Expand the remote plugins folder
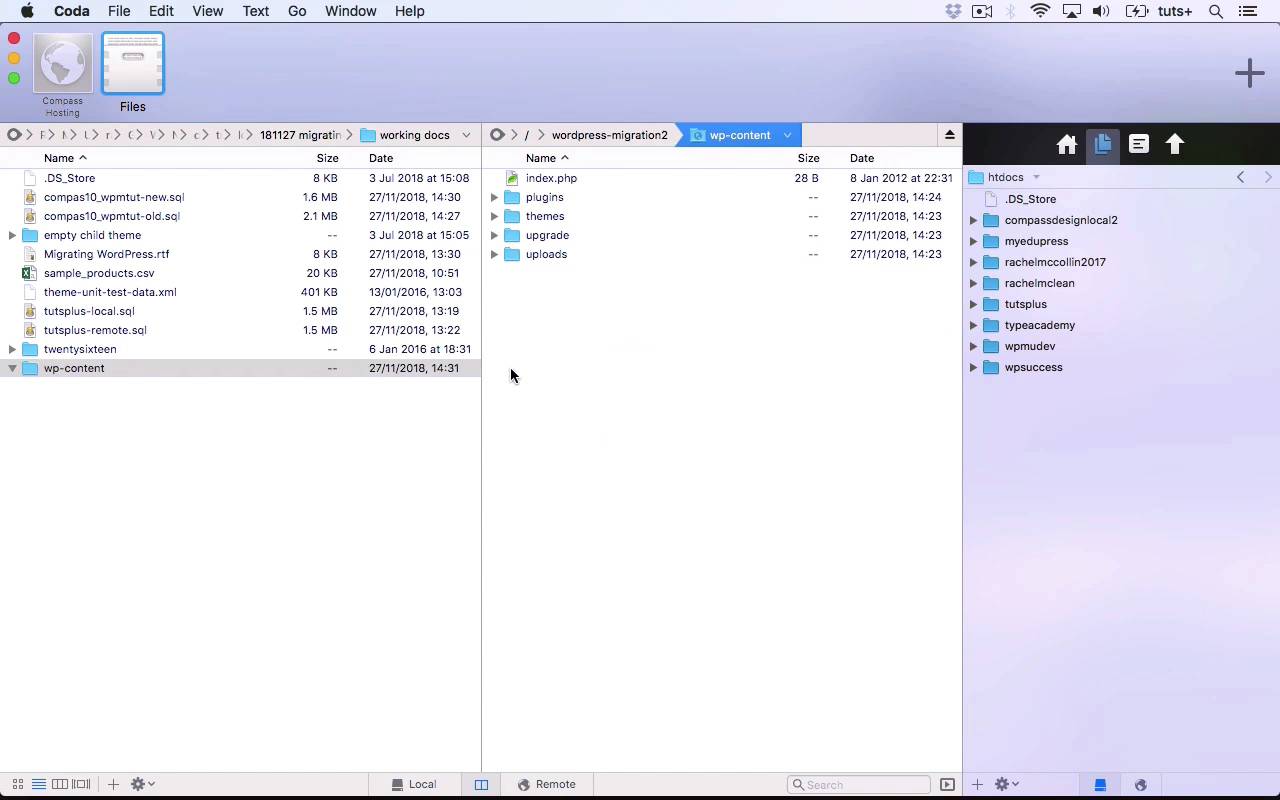The width and height of the screenshot is (1280, 800). click(x=494, y=197)
